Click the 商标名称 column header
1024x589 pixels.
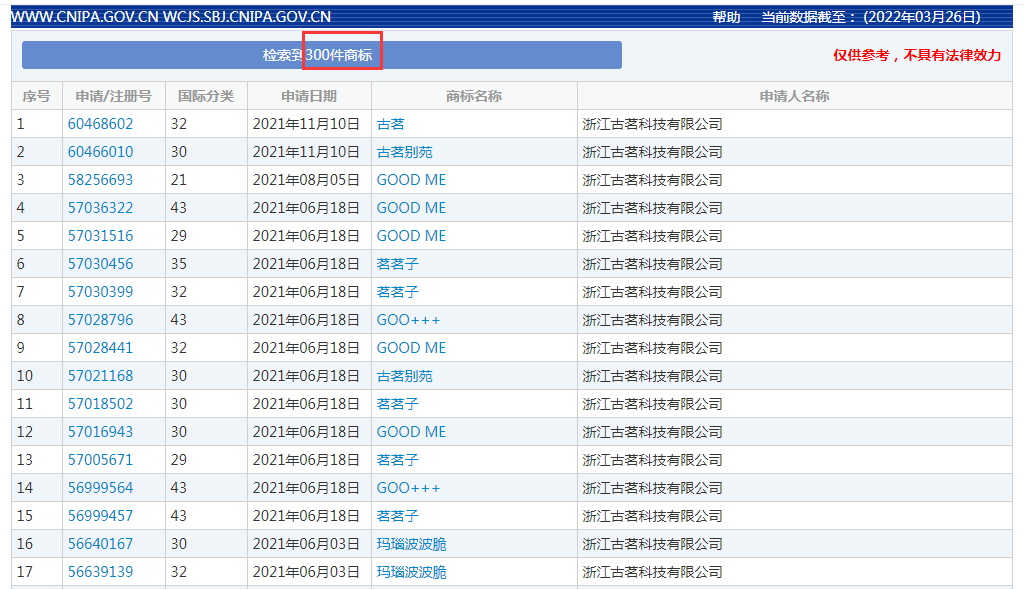tap(474, 97)
